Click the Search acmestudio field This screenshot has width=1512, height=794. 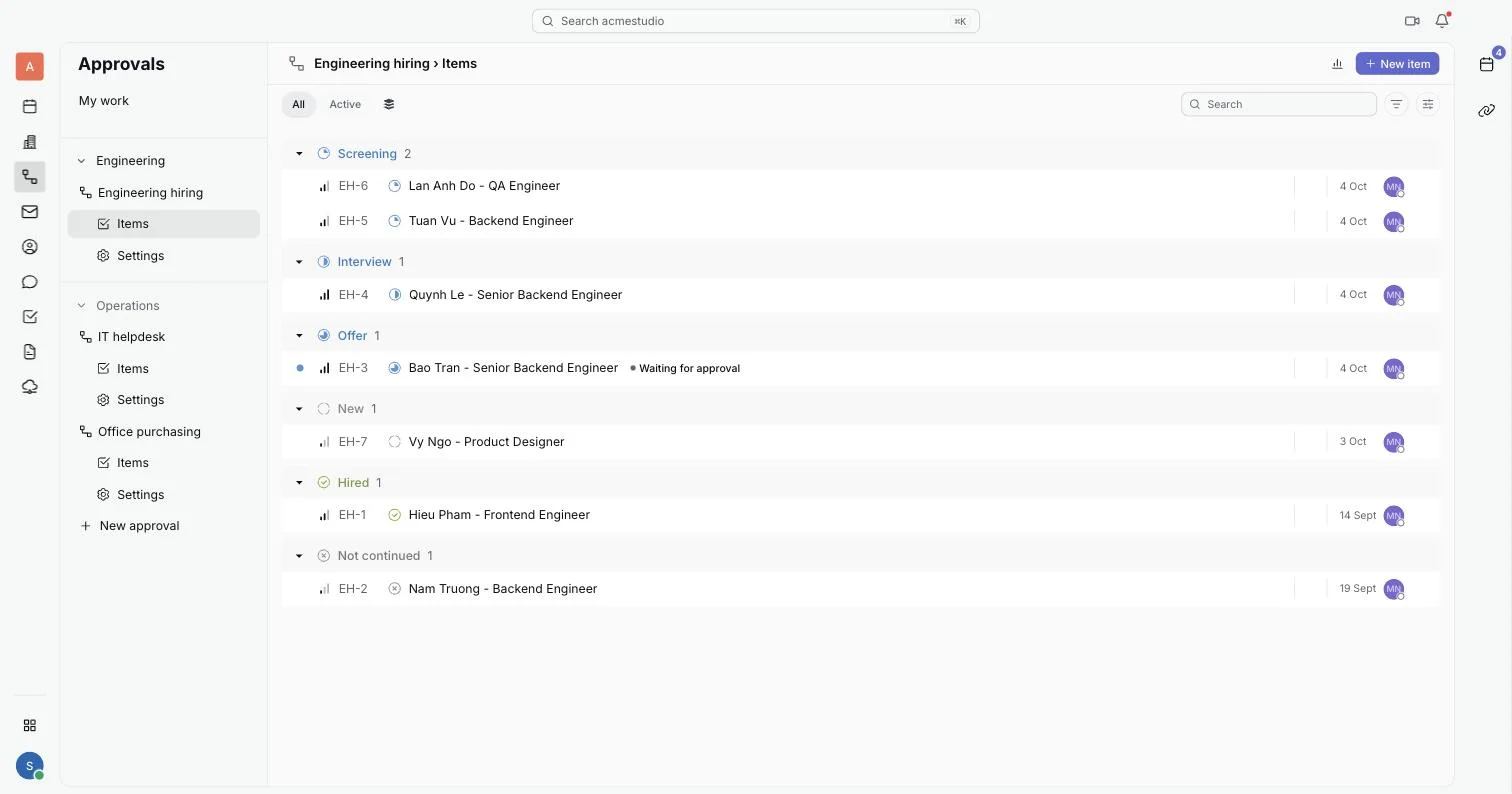755,21
